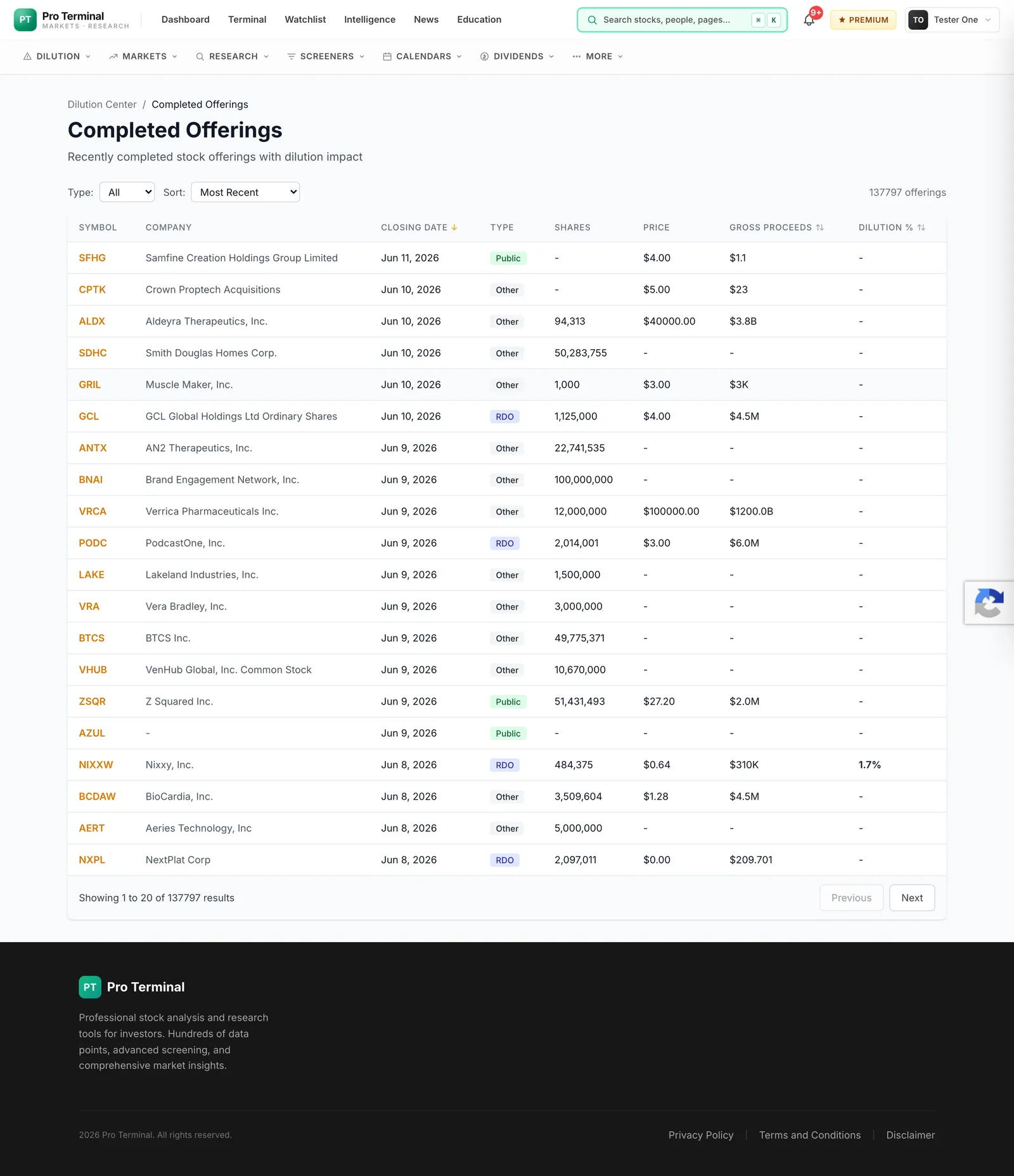Open the Terminal tab
Viewport: 1014px width, 1176px height.
coord(247,20)
